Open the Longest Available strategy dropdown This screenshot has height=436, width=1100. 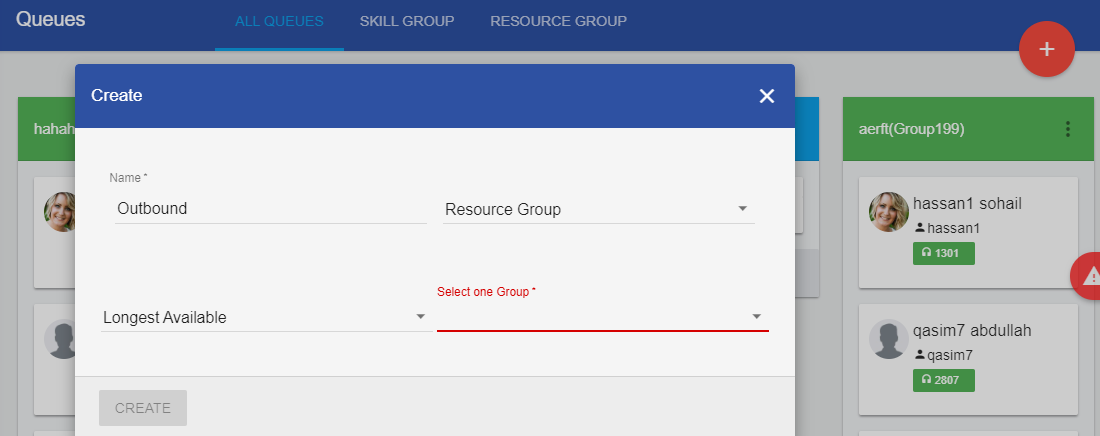[x=264, y=317]
